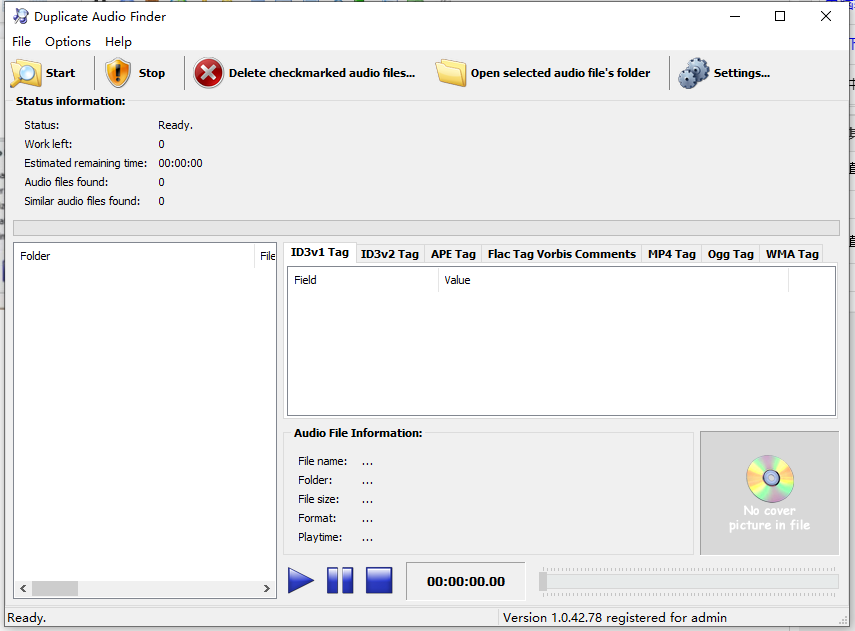The image size is (855, 631).
Task: Click the 'Format:' label
Action: tap(317, 518)
